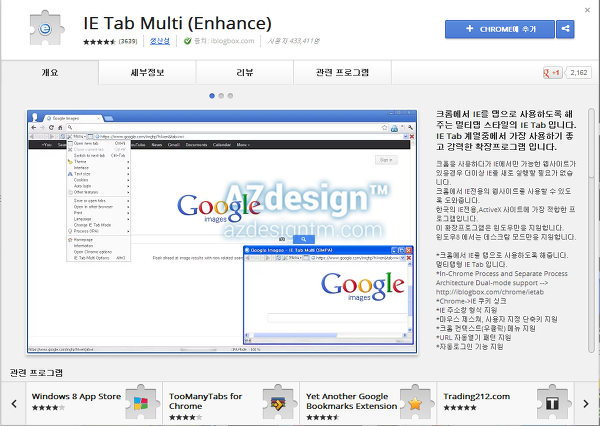Click the Windows 8 App Store icon
600x426 pixels.
(141, 403)
